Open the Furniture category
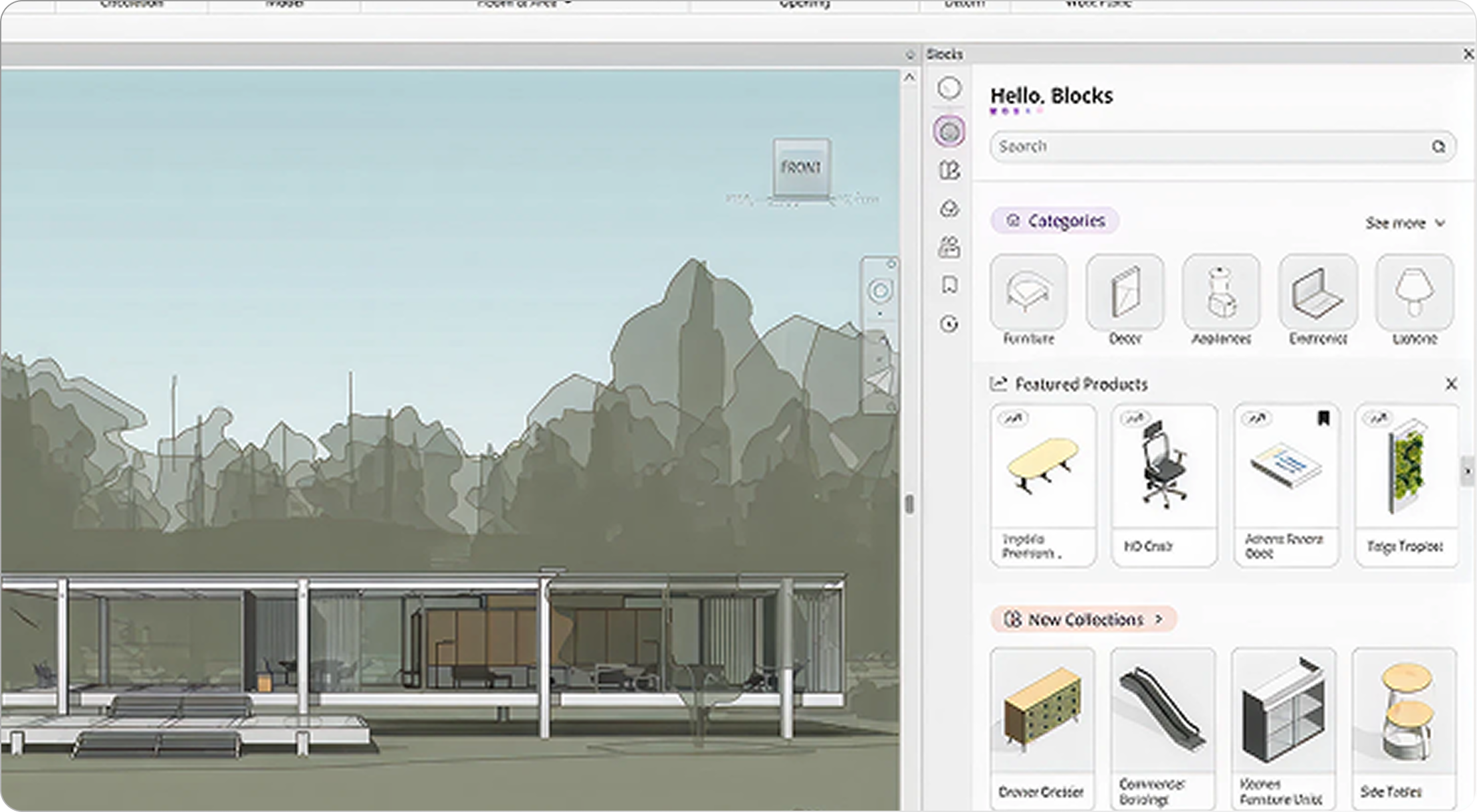Viewport: 1477px width, 812px height. click(1028, 293)
